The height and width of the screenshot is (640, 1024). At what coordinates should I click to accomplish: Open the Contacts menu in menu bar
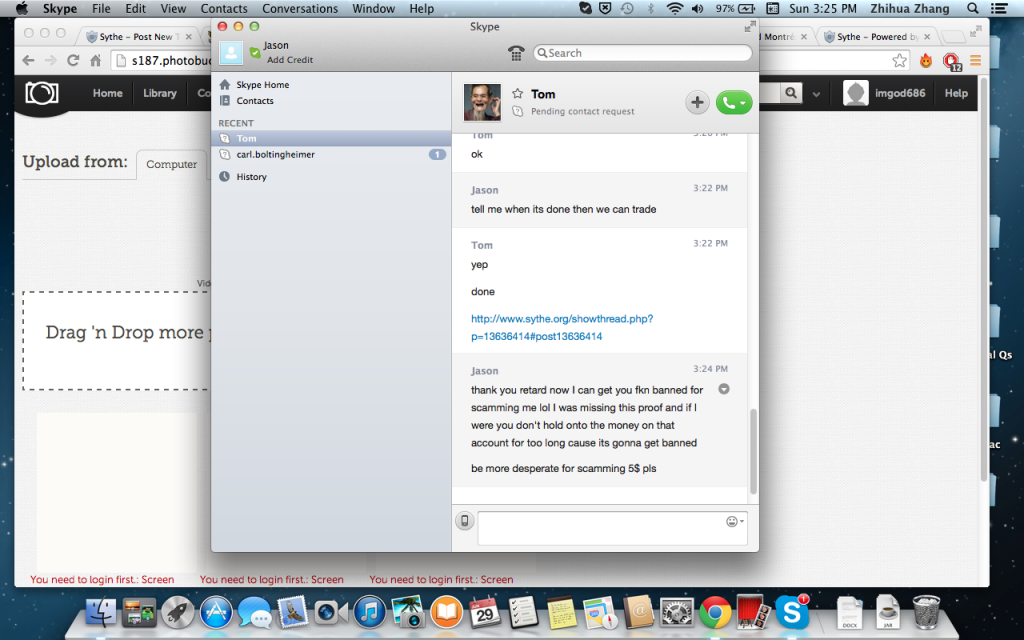pos(224,8)
